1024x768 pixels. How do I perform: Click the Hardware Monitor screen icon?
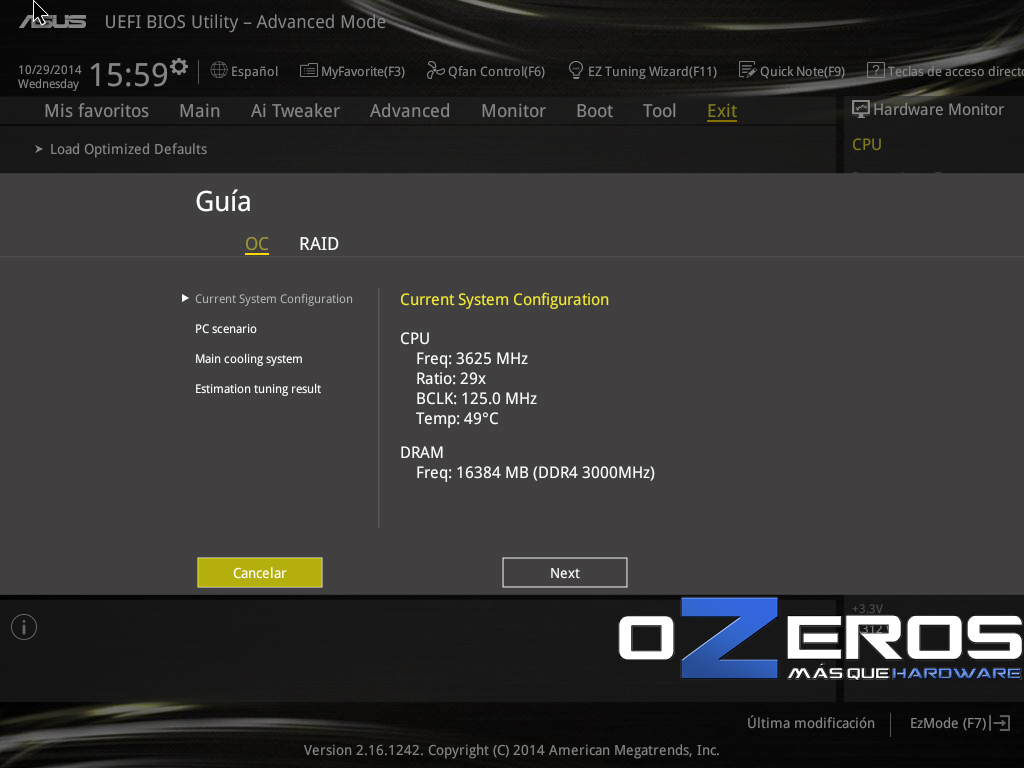point(861,110)
